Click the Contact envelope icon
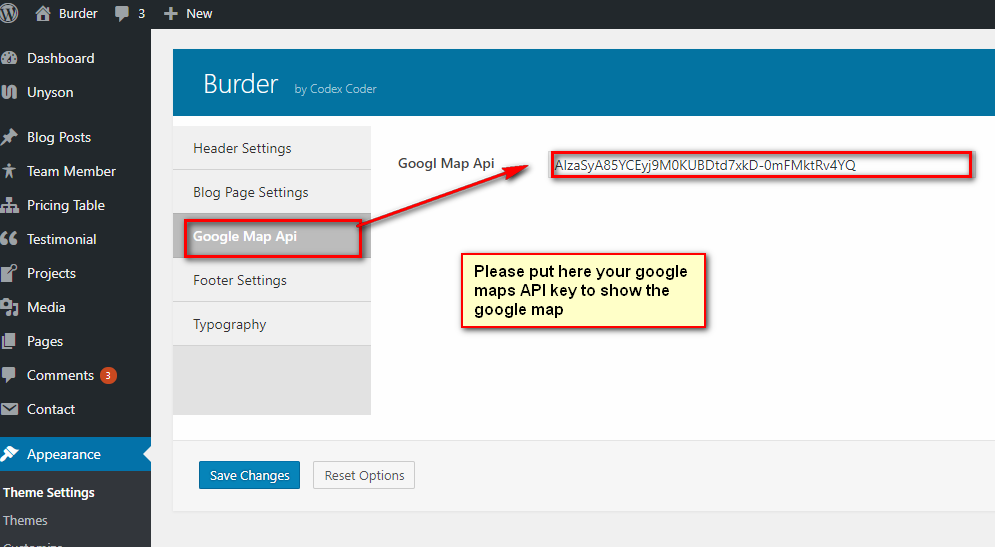Viewport: 995px width, 547px height. tap(9, 409)
